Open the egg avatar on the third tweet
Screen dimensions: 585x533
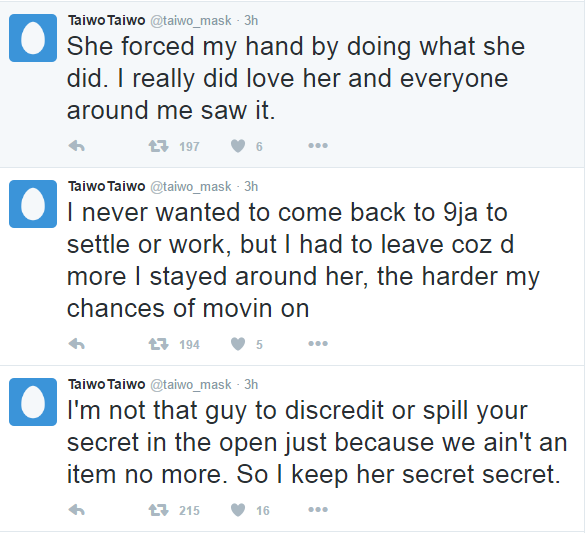(x=33, y=402)
